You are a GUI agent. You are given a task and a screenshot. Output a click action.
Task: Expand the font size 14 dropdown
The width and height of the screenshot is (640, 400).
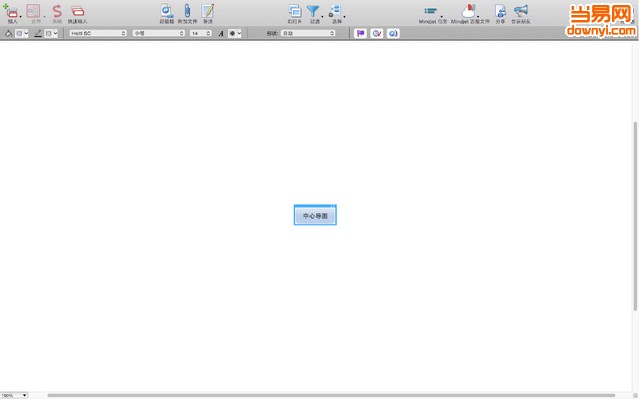(200, 33)
